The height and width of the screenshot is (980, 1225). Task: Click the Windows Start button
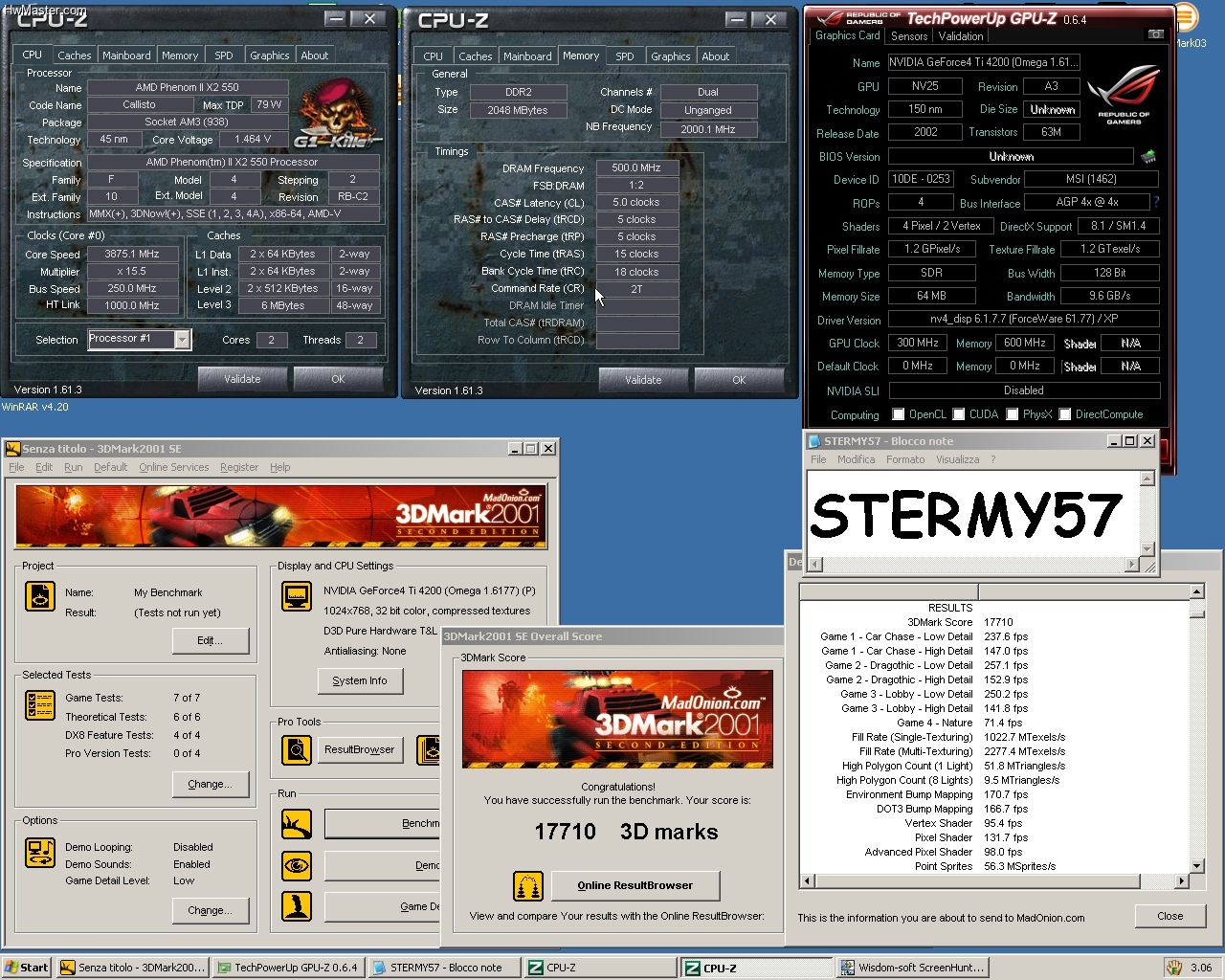coord(27,968)
